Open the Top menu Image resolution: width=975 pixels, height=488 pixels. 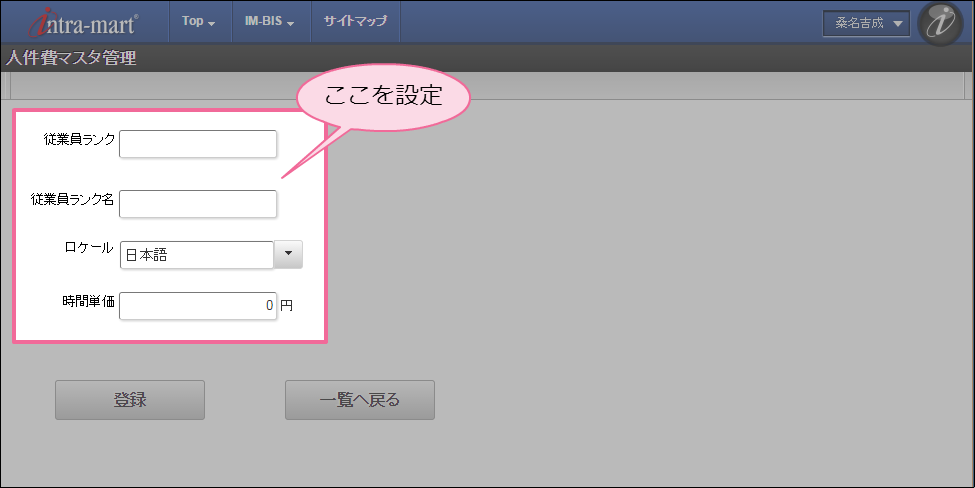[198, 21]
